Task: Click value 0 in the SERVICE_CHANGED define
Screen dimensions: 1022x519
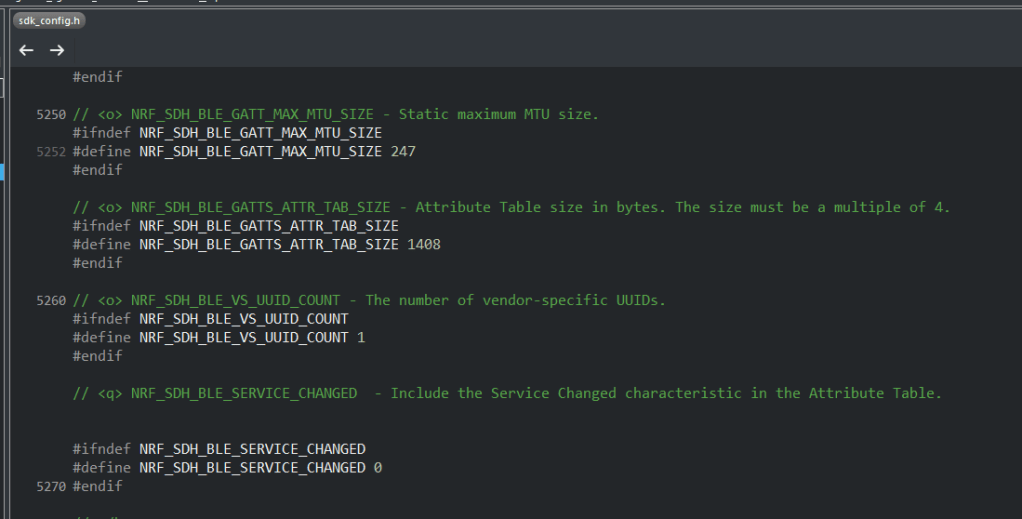Action: click(378, 467)
